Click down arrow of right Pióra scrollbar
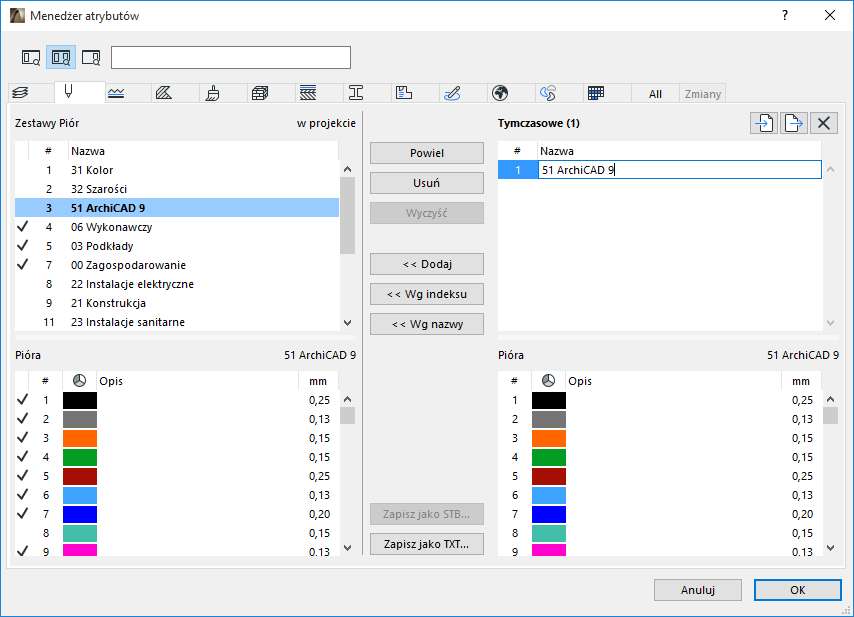Screen dimensions: 854x617 click(831, 548)
